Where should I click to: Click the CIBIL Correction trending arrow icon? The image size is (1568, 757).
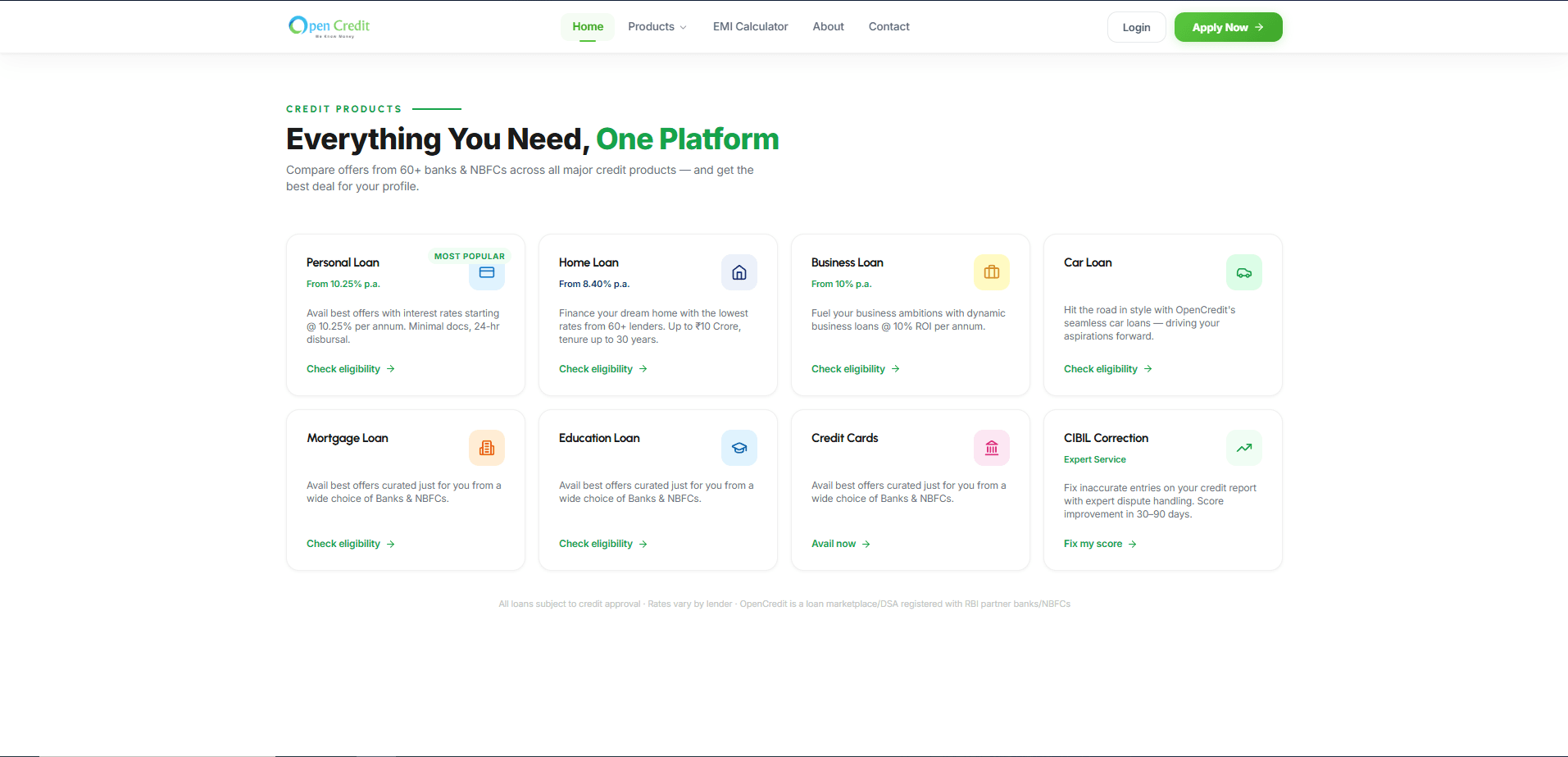coord(1244,448)
